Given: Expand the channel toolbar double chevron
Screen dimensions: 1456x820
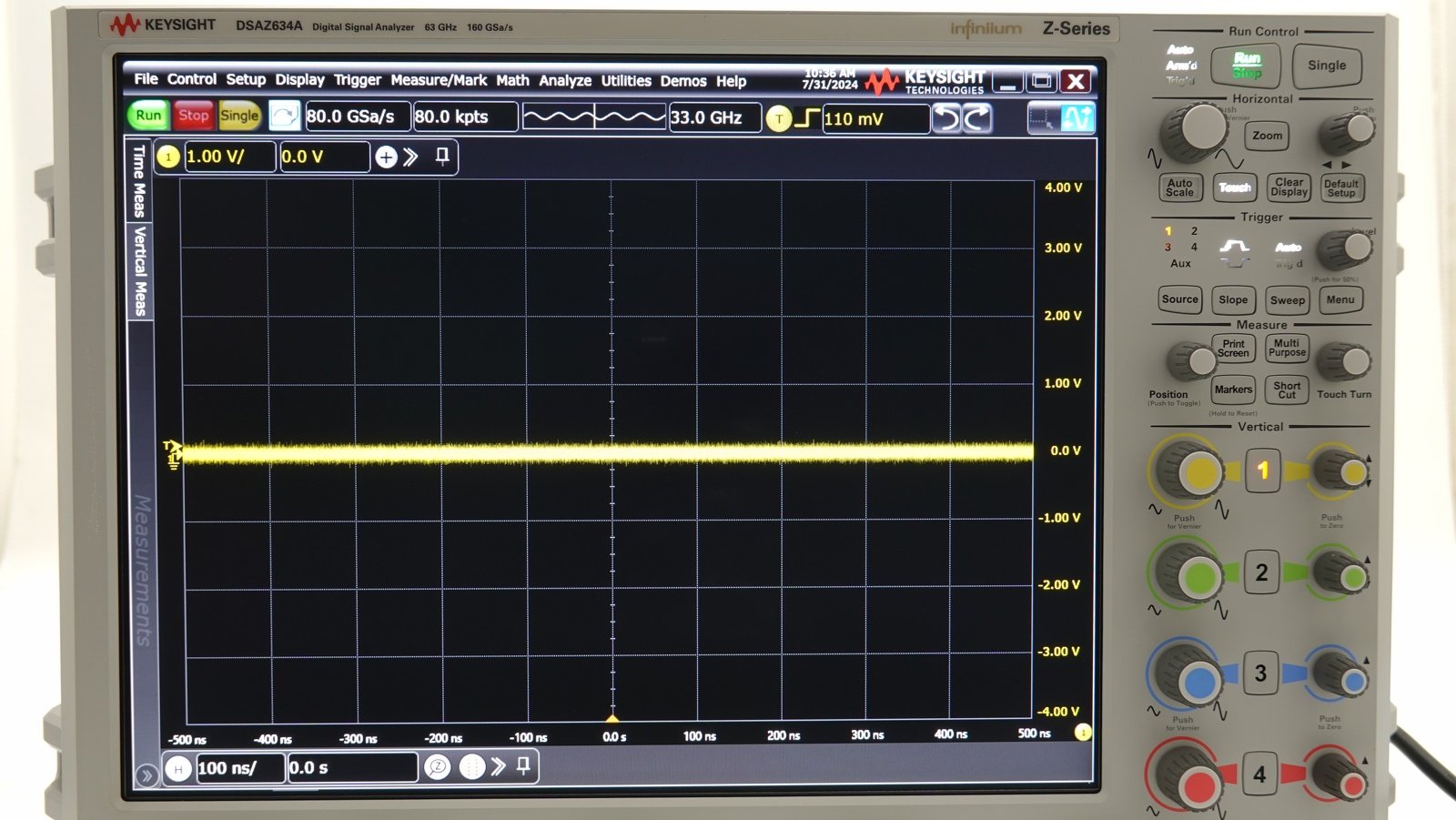Looking at the screenshot, I should click(x=411, y=157).
